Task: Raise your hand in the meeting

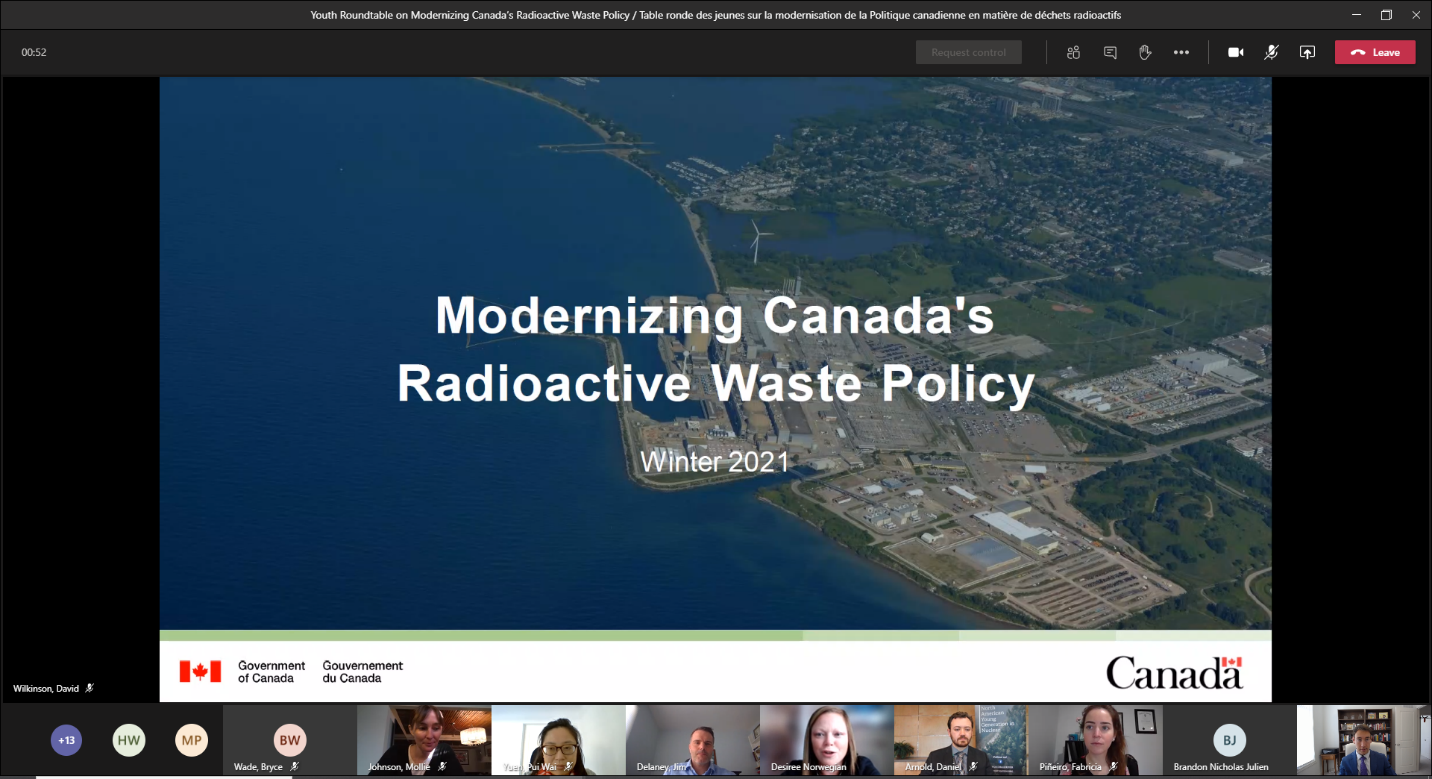Action: [1145, 52]
